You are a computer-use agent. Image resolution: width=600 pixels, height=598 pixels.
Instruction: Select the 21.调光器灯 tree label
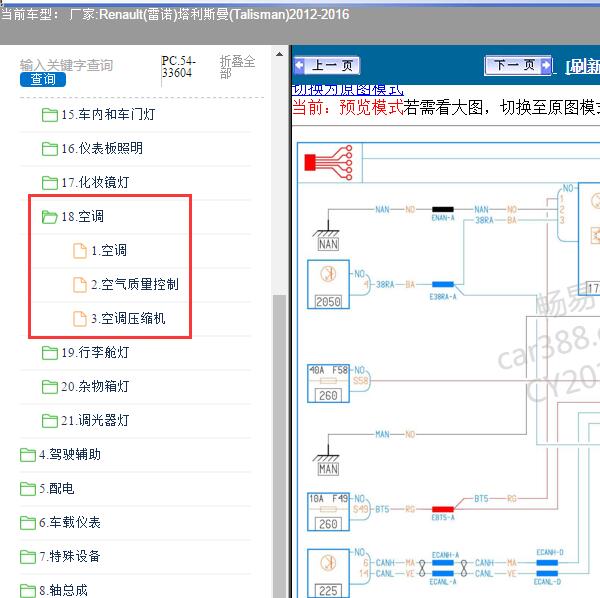[95, 421]
